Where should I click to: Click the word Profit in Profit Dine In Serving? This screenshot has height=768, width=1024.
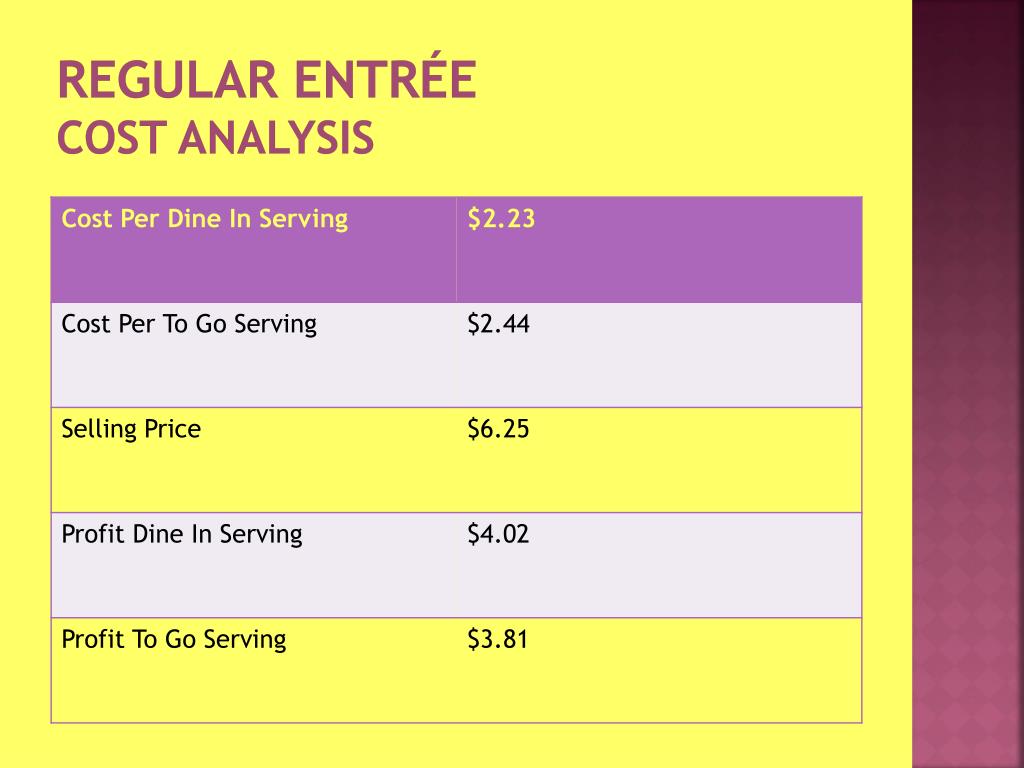point(93,534)
